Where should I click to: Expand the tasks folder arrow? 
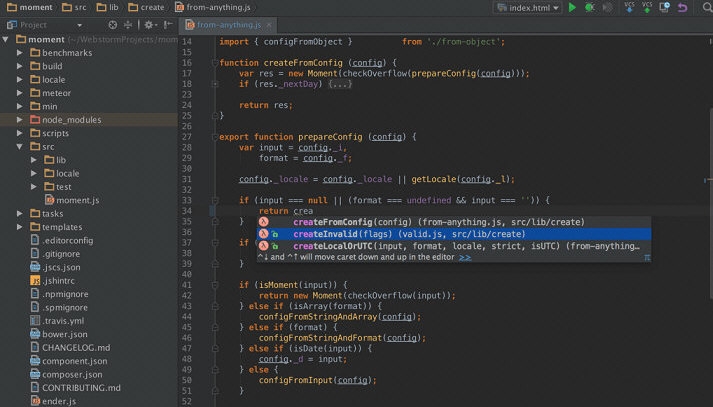click(20, 213)
